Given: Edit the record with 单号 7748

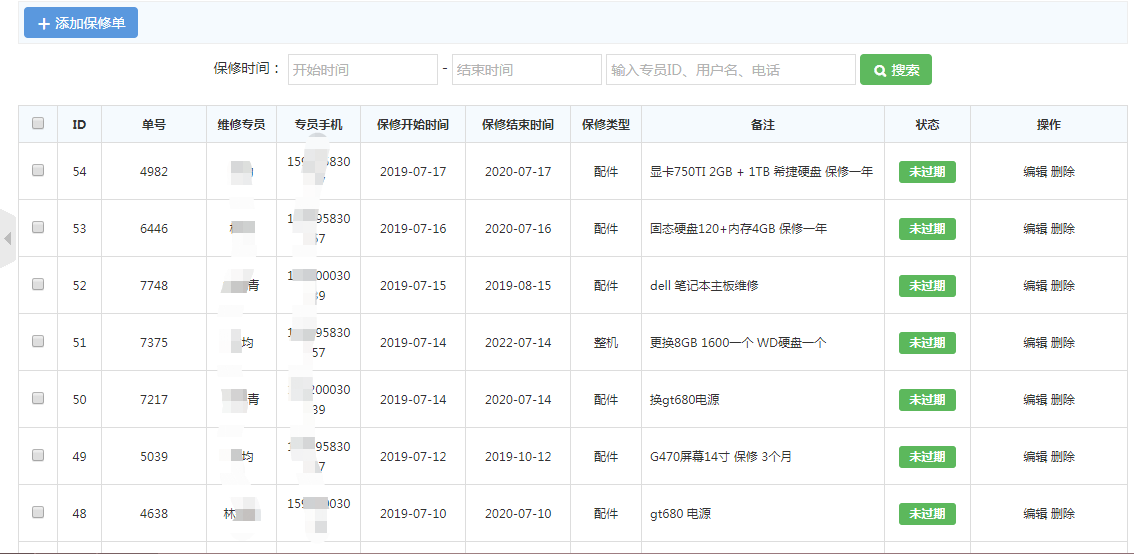Looking at the screenshot, I should [1035, 286].
